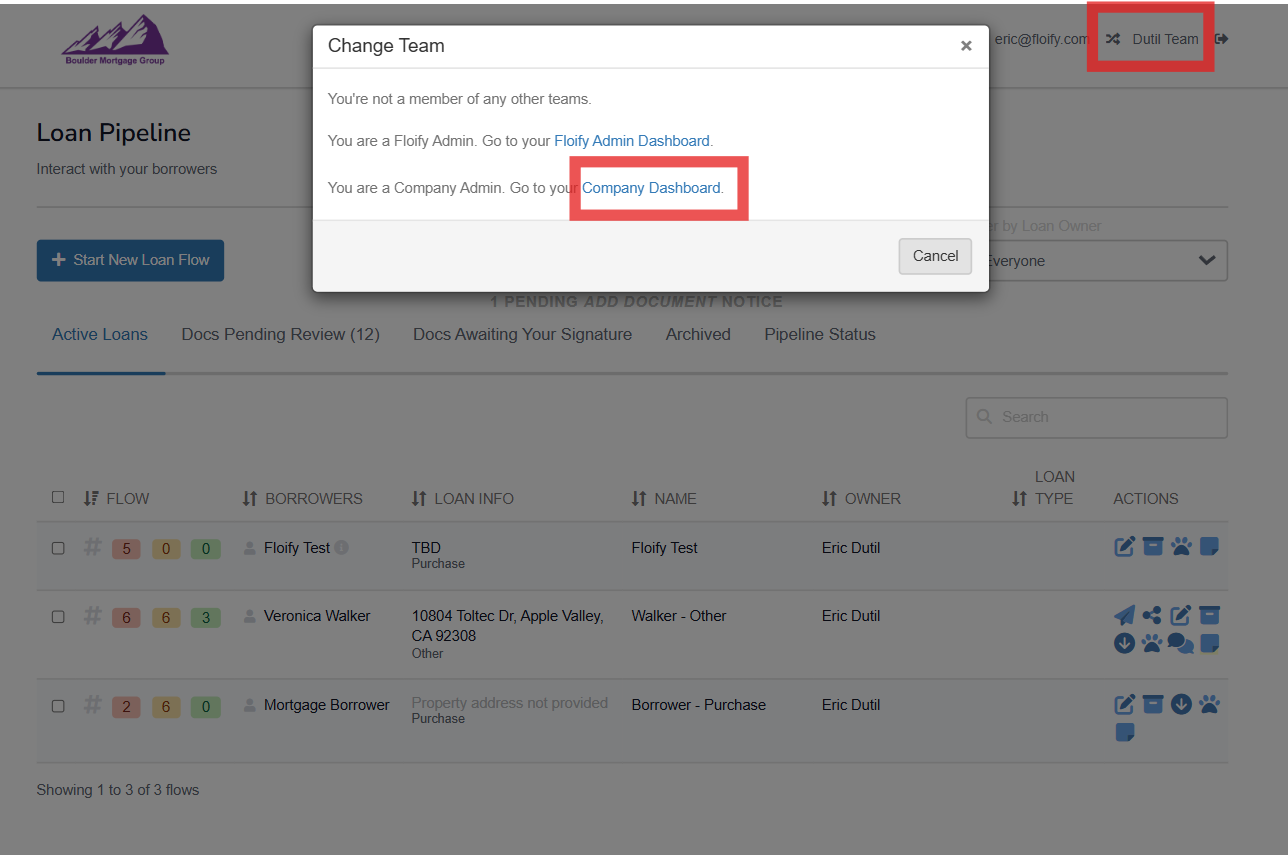Switch to Docs Pending Review (12) tab
1288x855 pixels.
(280, 335)
